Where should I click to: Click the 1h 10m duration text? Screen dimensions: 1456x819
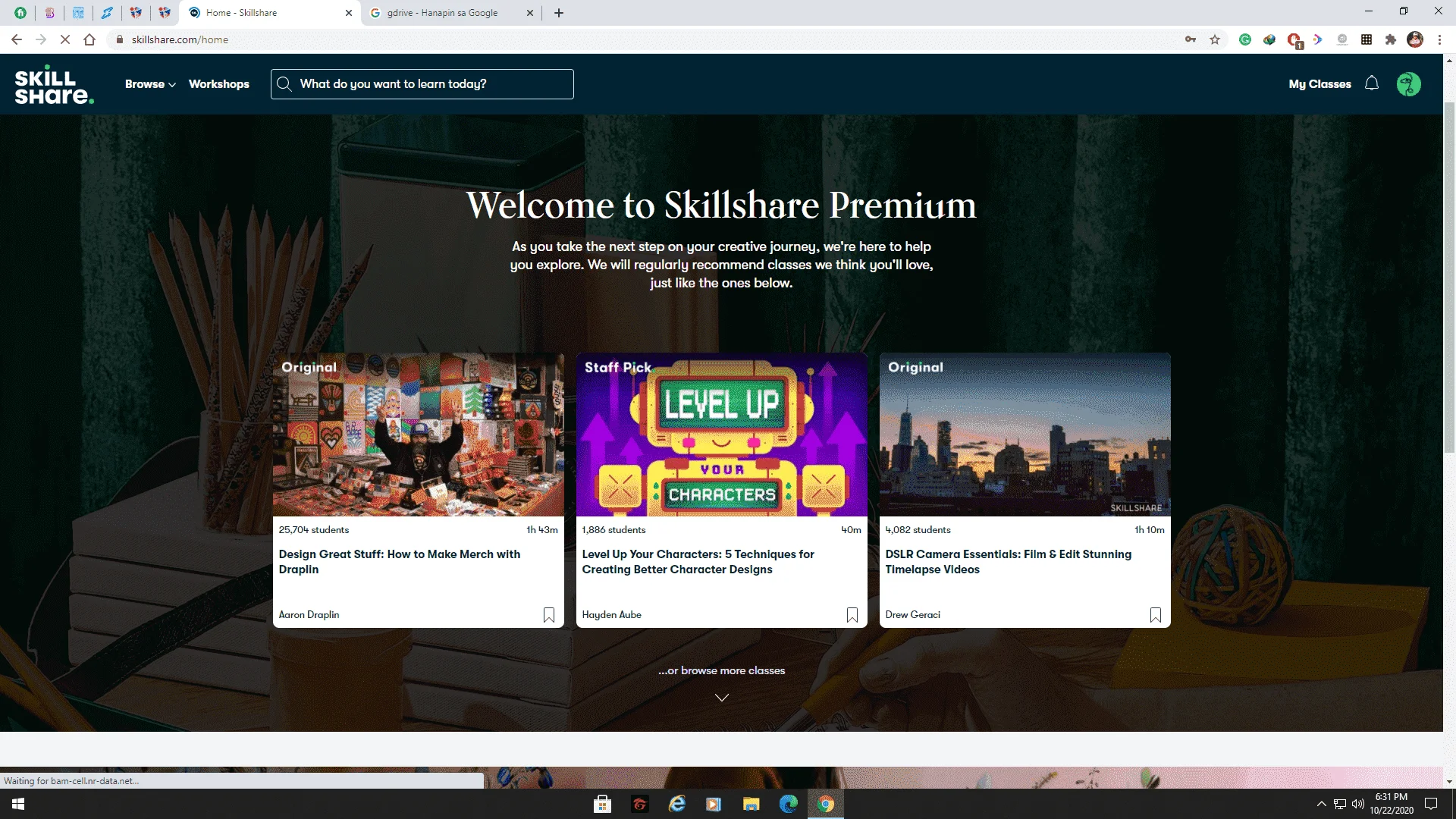click(1150, 530)
